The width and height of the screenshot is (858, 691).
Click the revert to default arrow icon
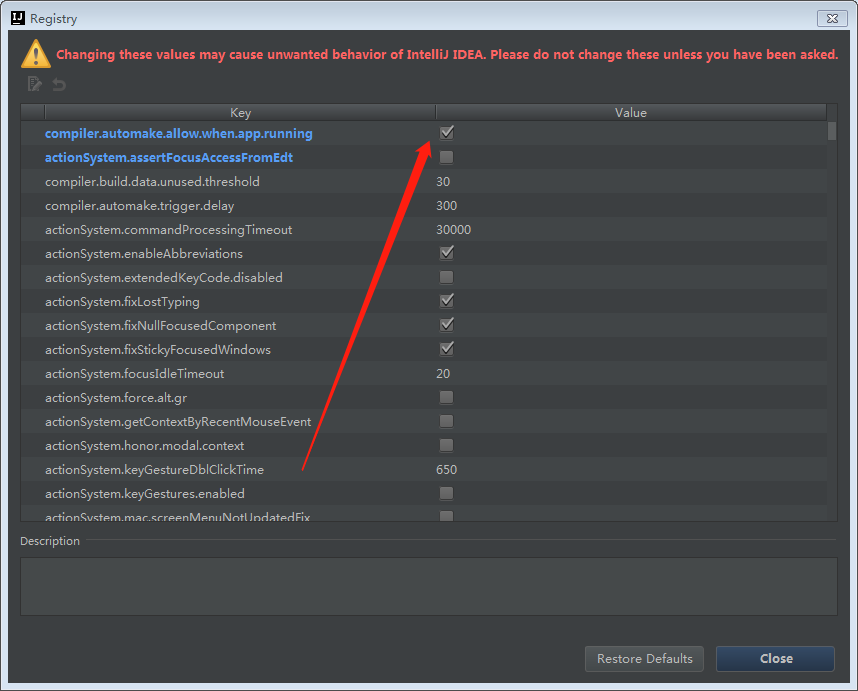click(x=59, y=85)
